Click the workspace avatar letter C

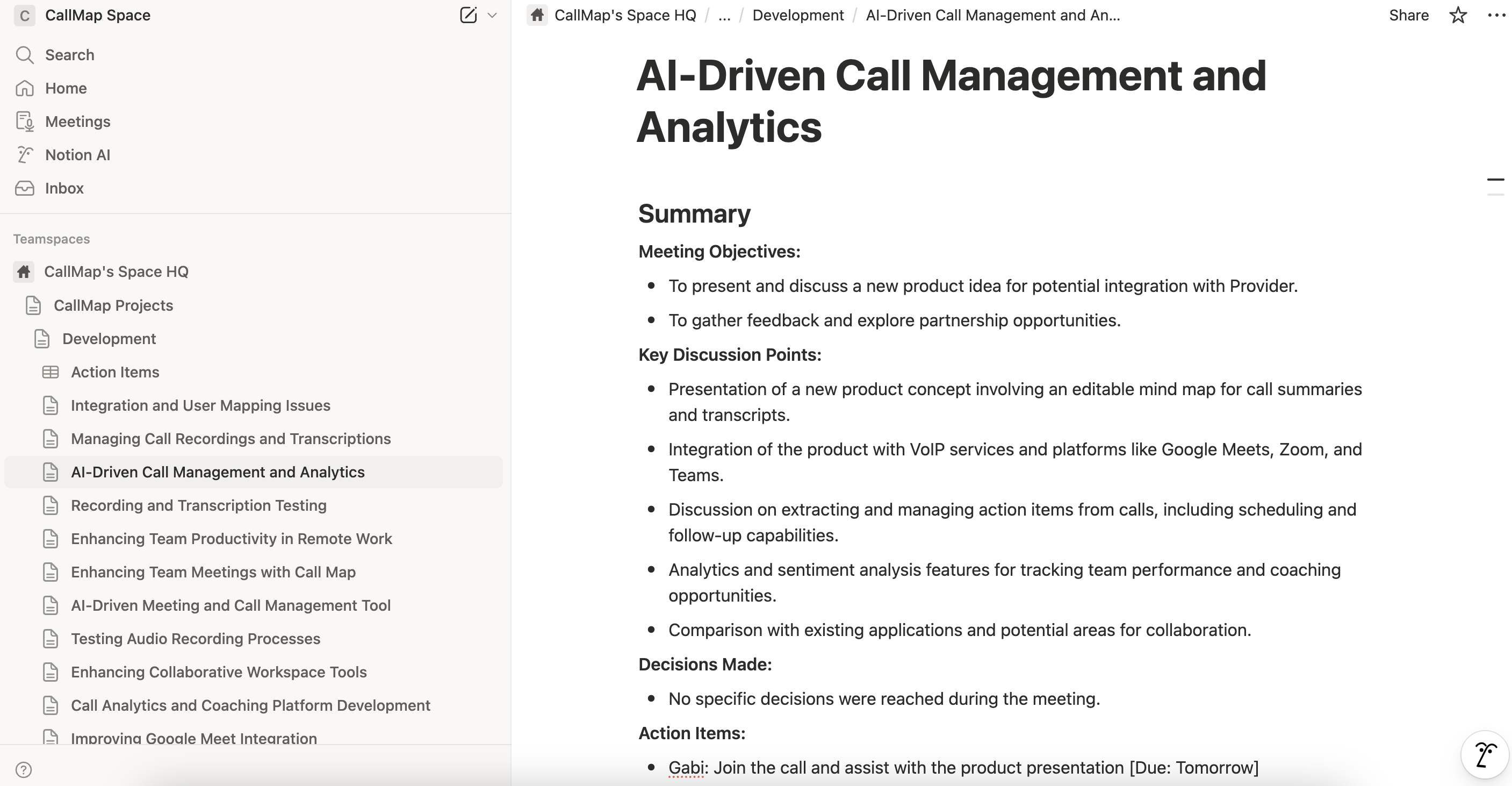[x=25, y=15]
